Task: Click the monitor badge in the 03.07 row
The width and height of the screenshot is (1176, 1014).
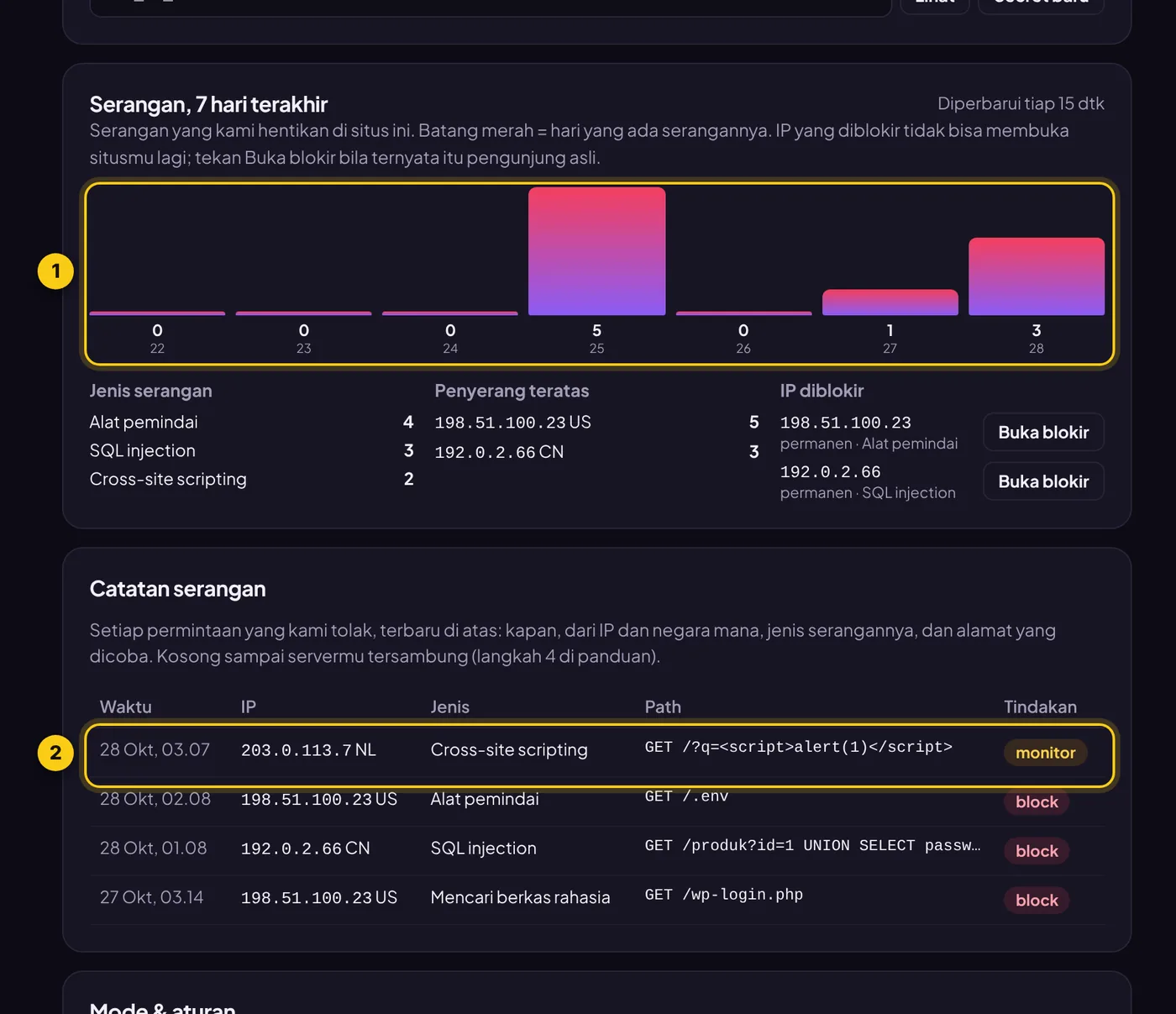Action: [1045, 753]
